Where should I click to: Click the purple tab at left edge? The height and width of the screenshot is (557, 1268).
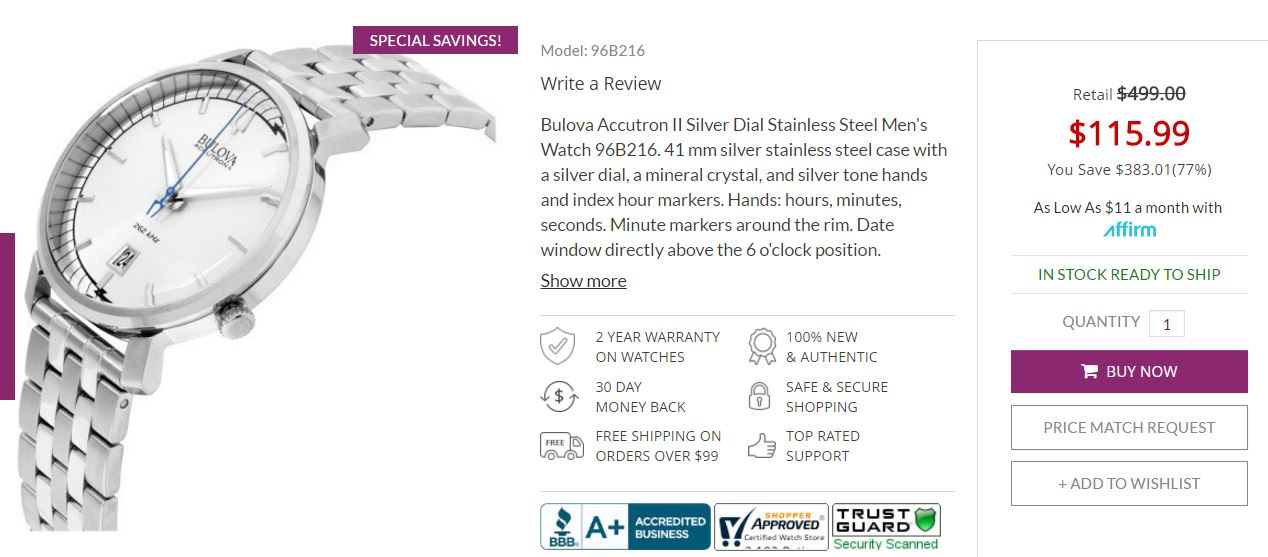coord(7,316)
